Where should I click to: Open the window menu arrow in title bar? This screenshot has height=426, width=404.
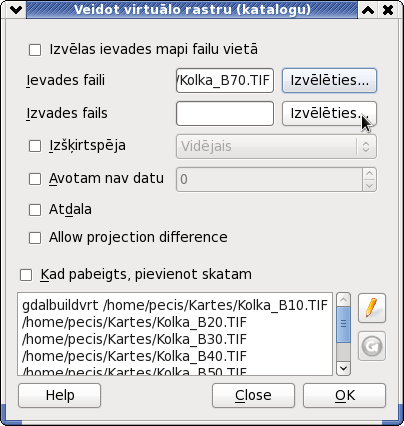(16, 10)
